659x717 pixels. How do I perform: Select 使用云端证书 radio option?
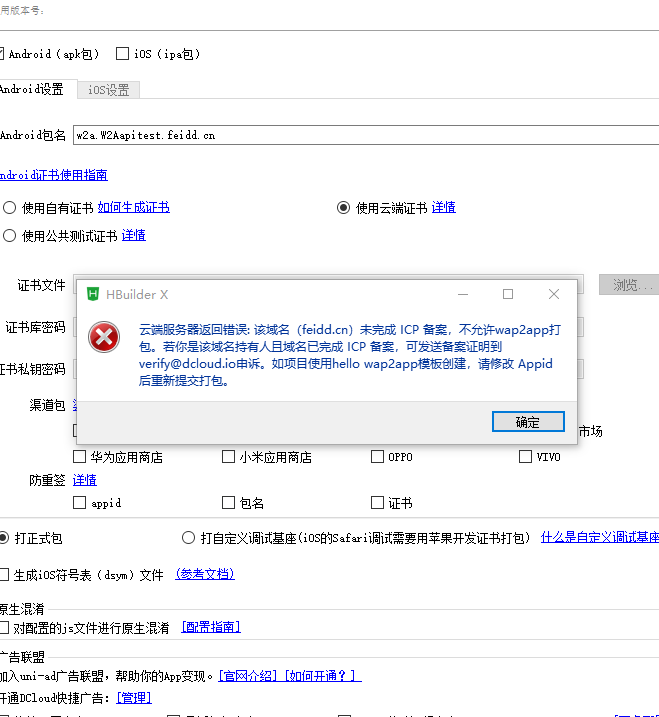[x=343, y=208]
